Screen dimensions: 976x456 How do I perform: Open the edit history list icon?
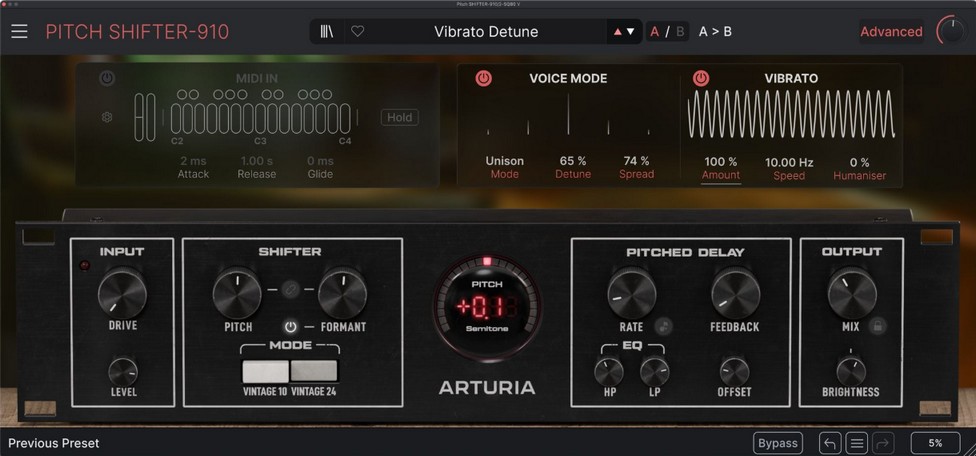857,444
